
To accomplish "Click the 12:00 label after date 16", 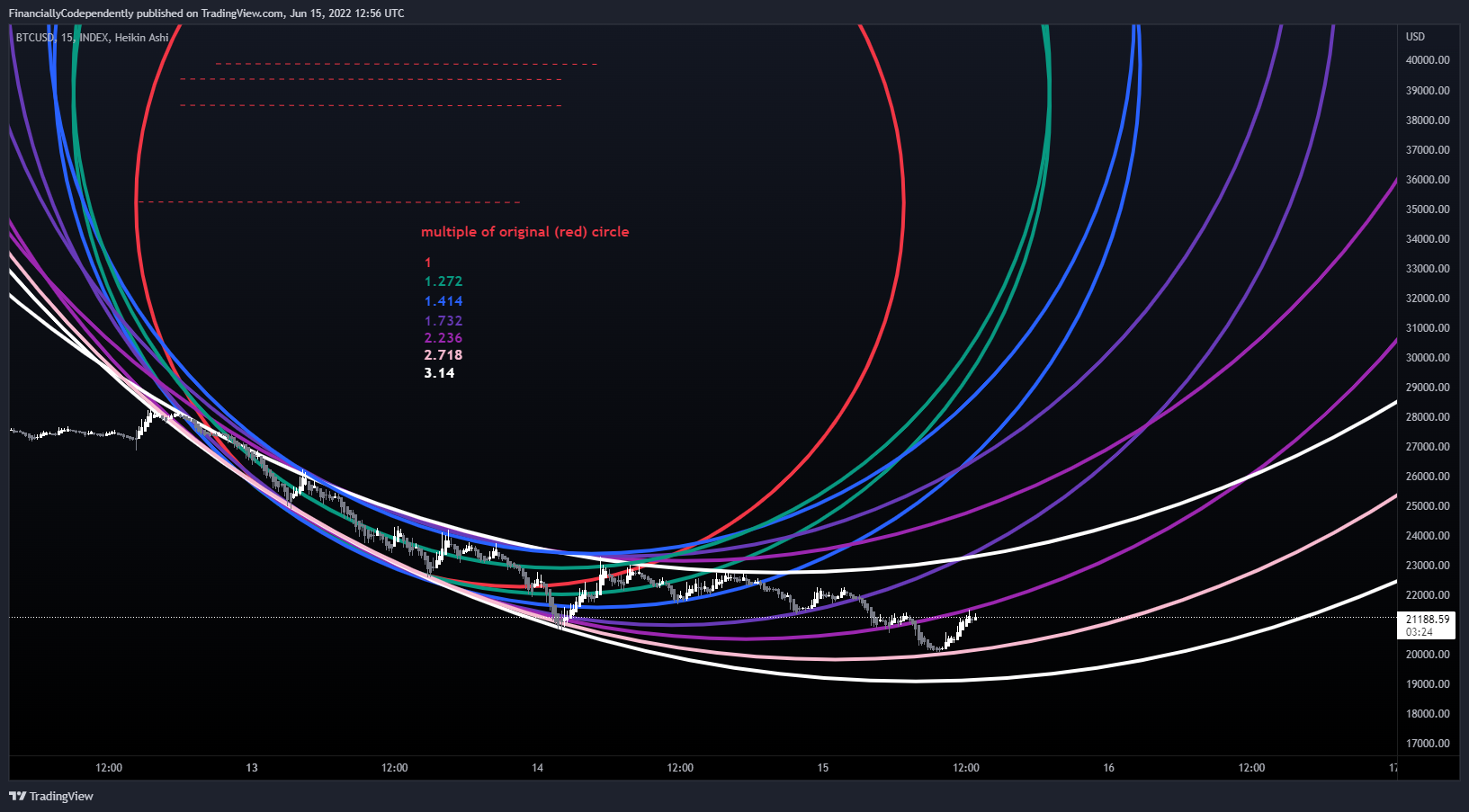I will click(1251, 767).
